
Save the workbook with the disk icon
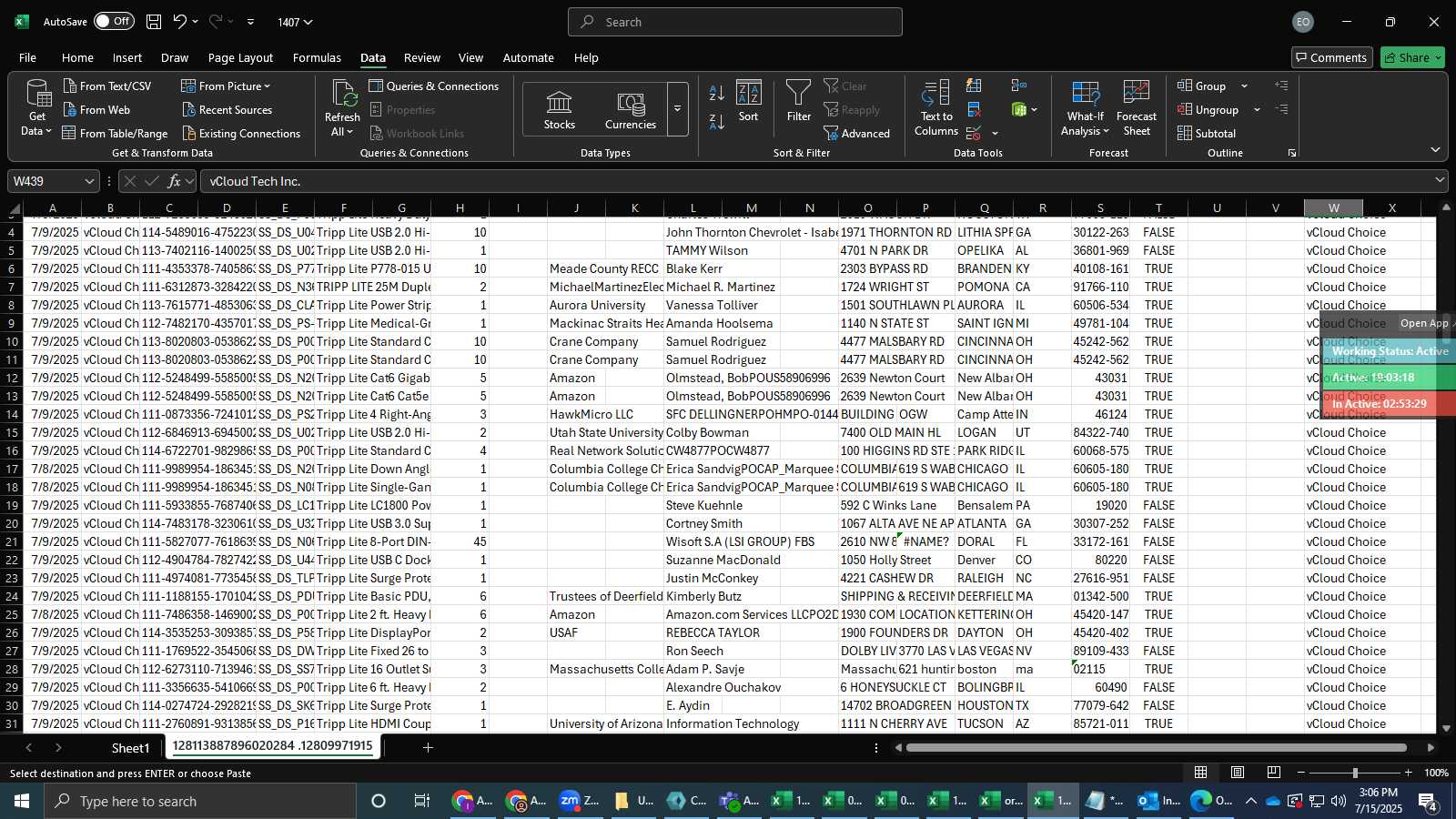[154, 22]
